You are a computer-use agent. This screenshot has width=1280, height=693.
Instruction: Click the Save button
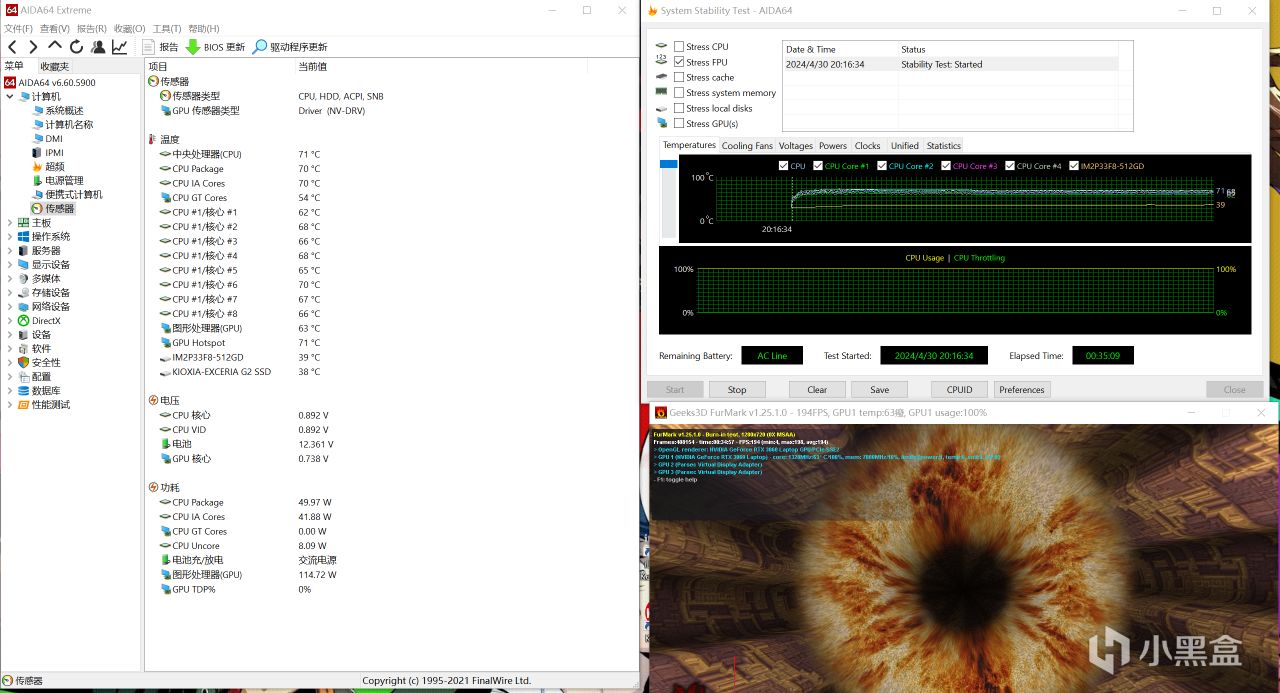[x=880, y=390]
